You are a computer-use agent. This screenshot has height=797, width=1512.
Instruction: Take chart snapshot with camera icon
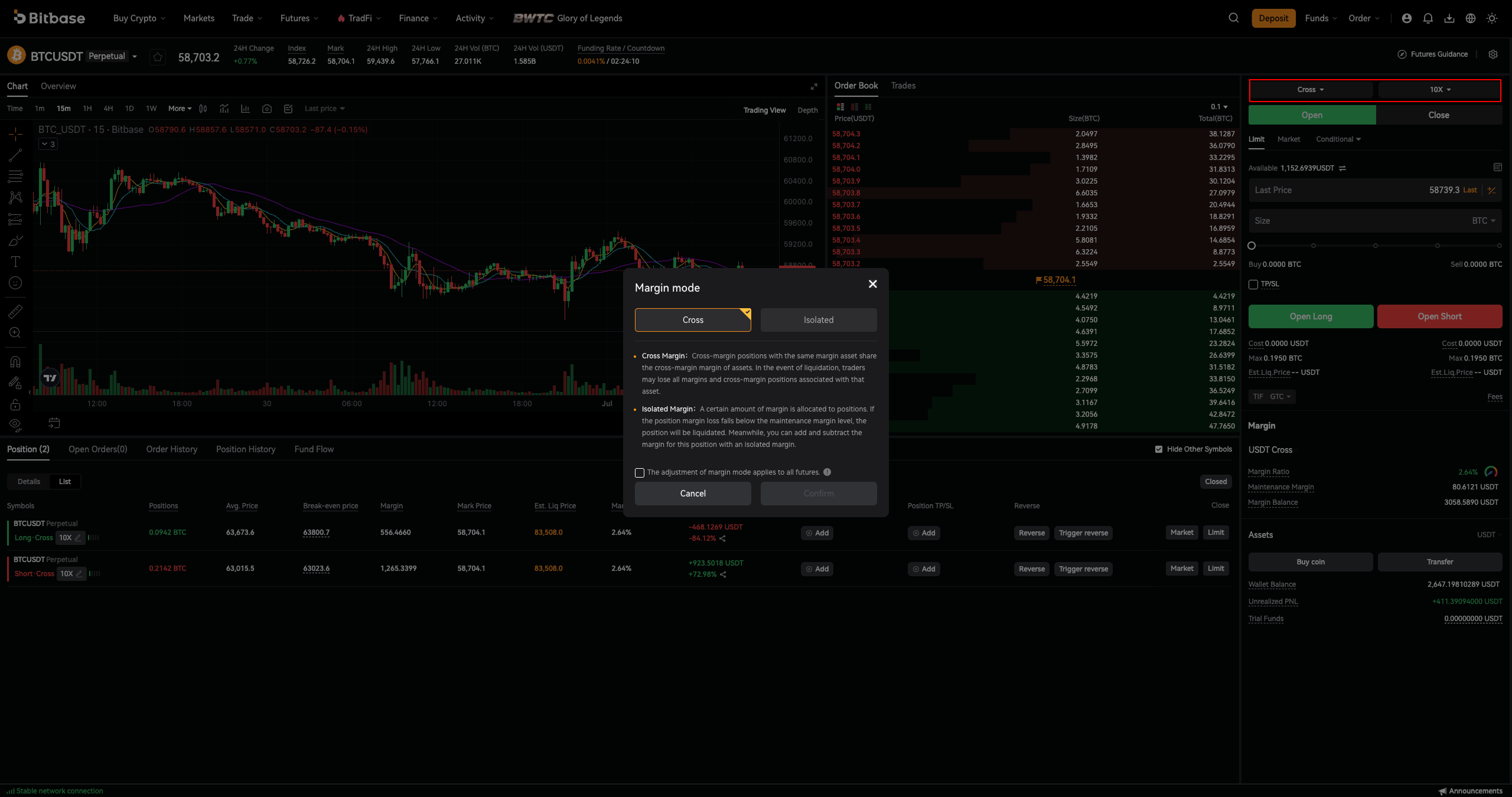(267, 109)
